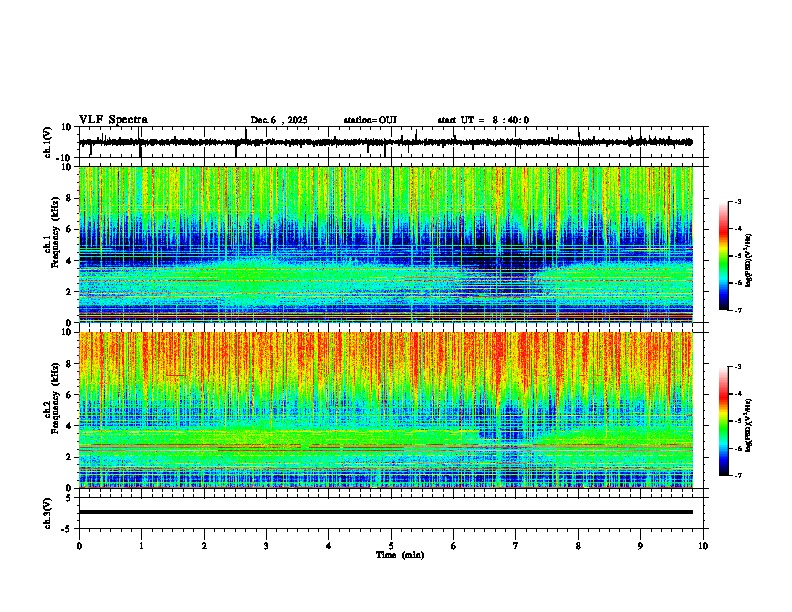Click time axis tick label '2'

coord(204,546)
